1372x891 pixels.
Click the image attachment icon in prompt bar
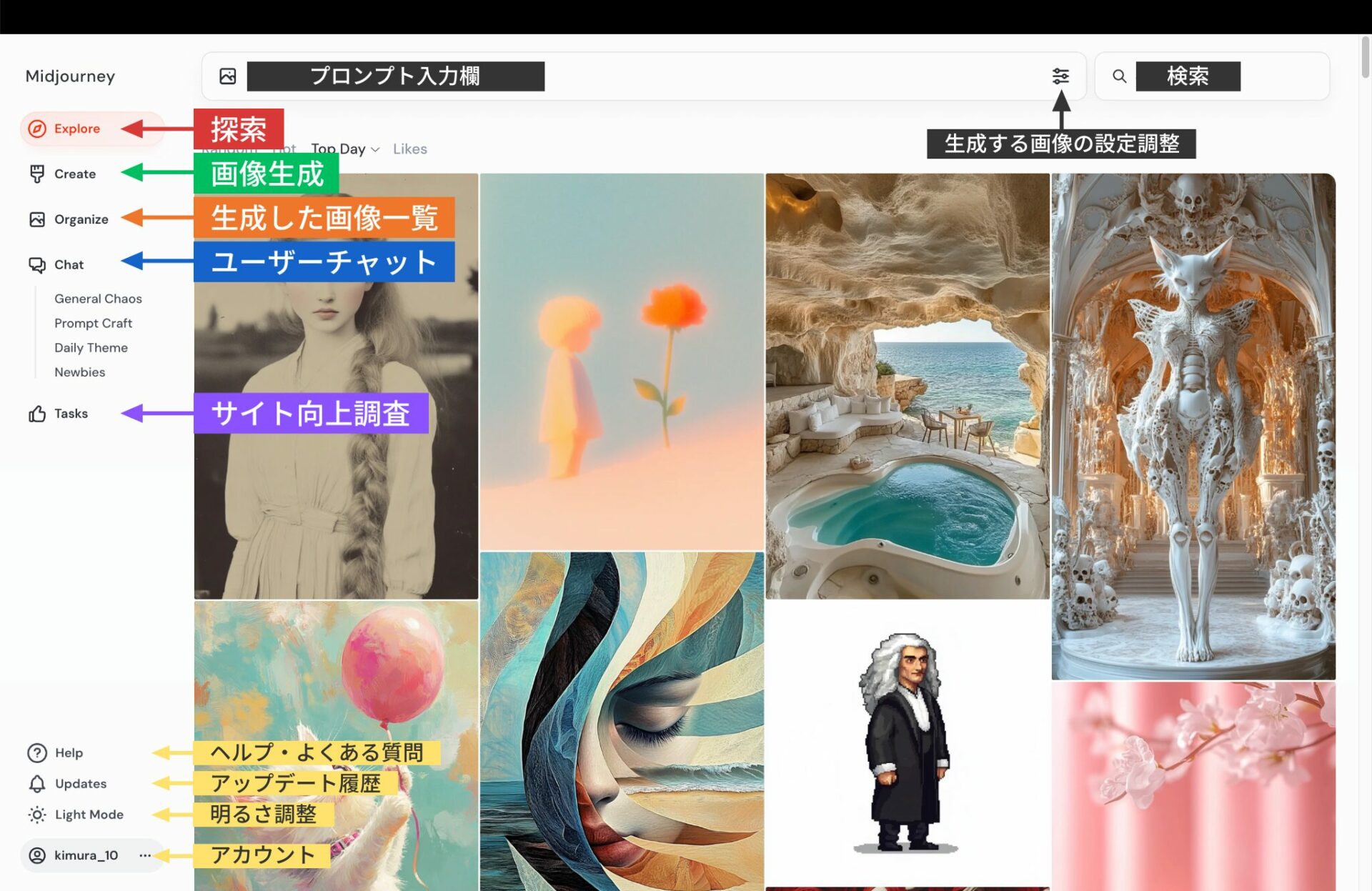coord(227,75)
